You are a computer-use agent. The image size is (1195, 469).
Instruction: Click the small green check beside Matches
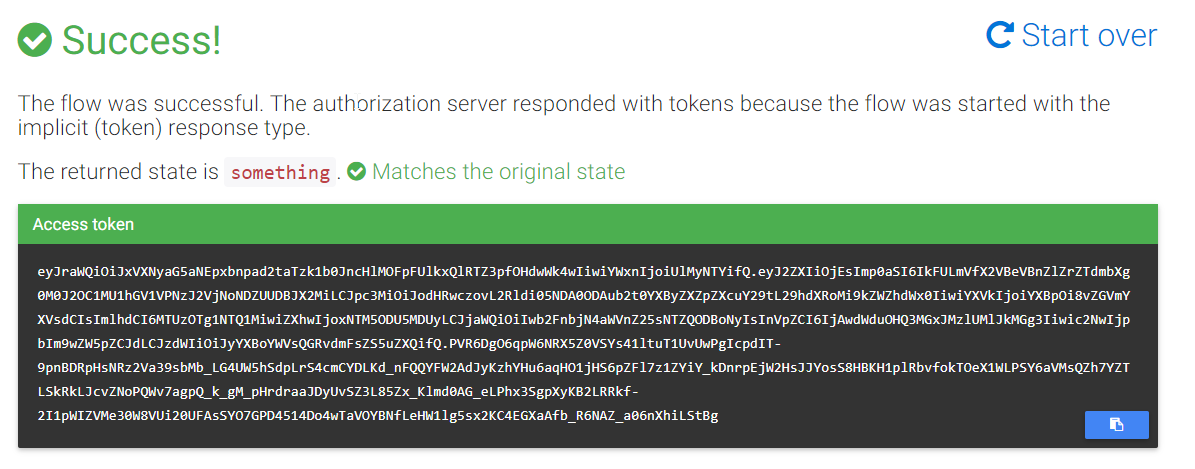click(357, 172)
